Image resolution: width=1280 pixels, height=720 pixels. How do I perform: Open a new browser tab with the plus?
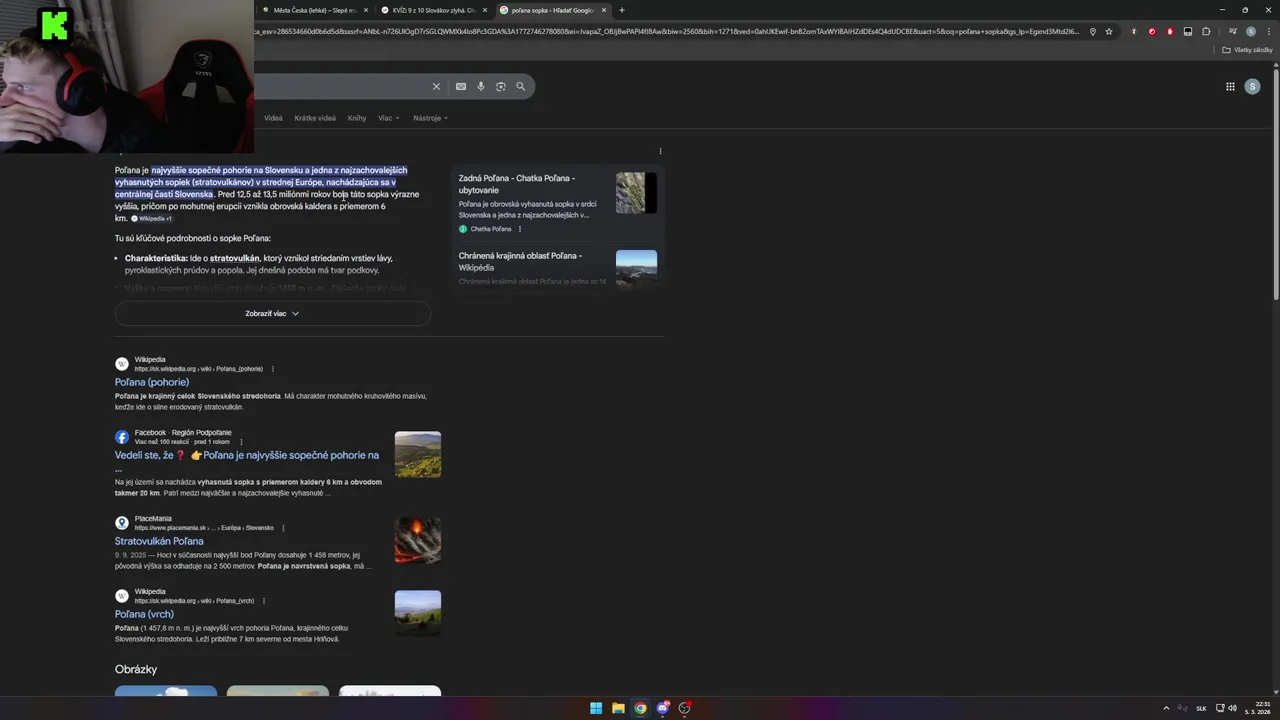pos(621,10)
